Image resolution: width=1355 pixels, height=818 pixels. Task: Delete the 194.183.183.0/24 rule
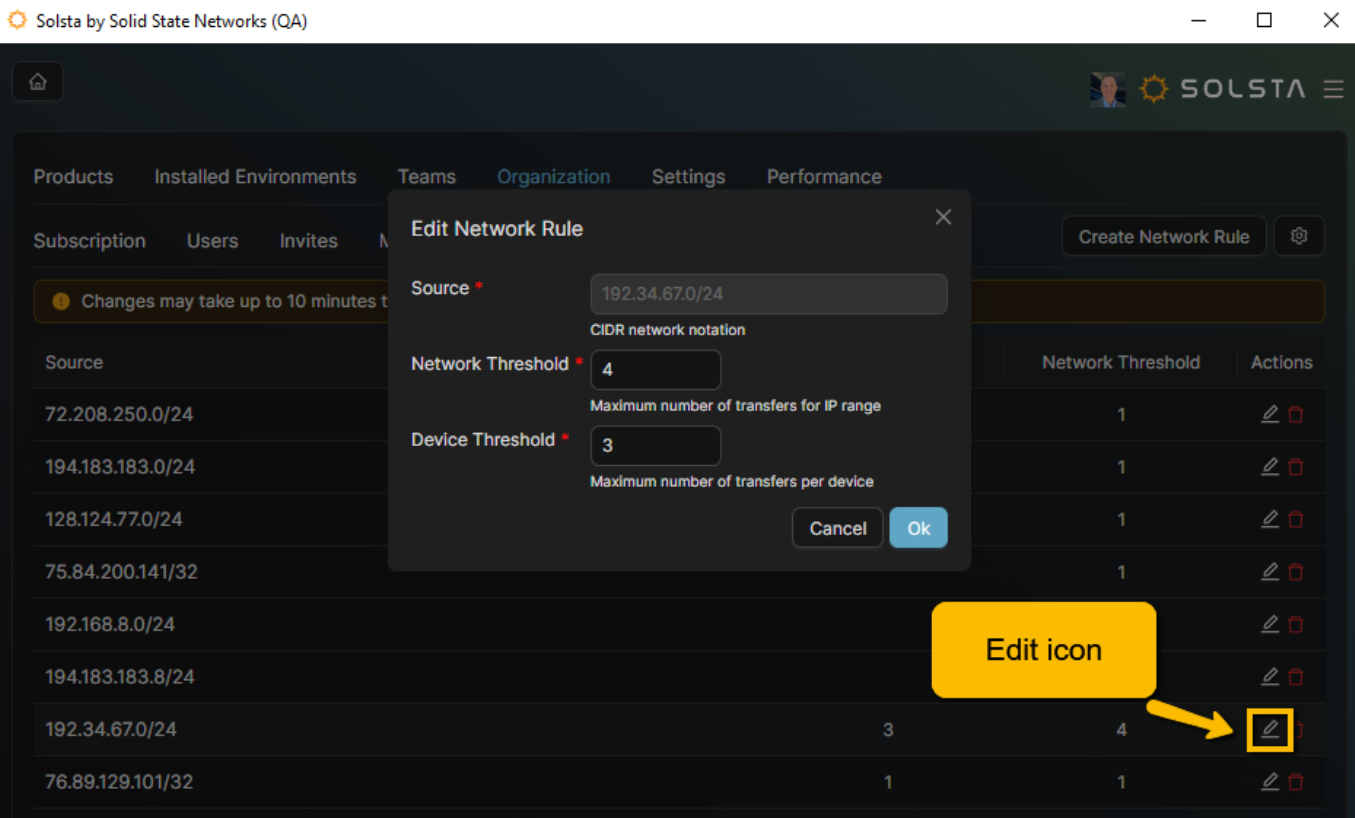tap(1296, 466)
